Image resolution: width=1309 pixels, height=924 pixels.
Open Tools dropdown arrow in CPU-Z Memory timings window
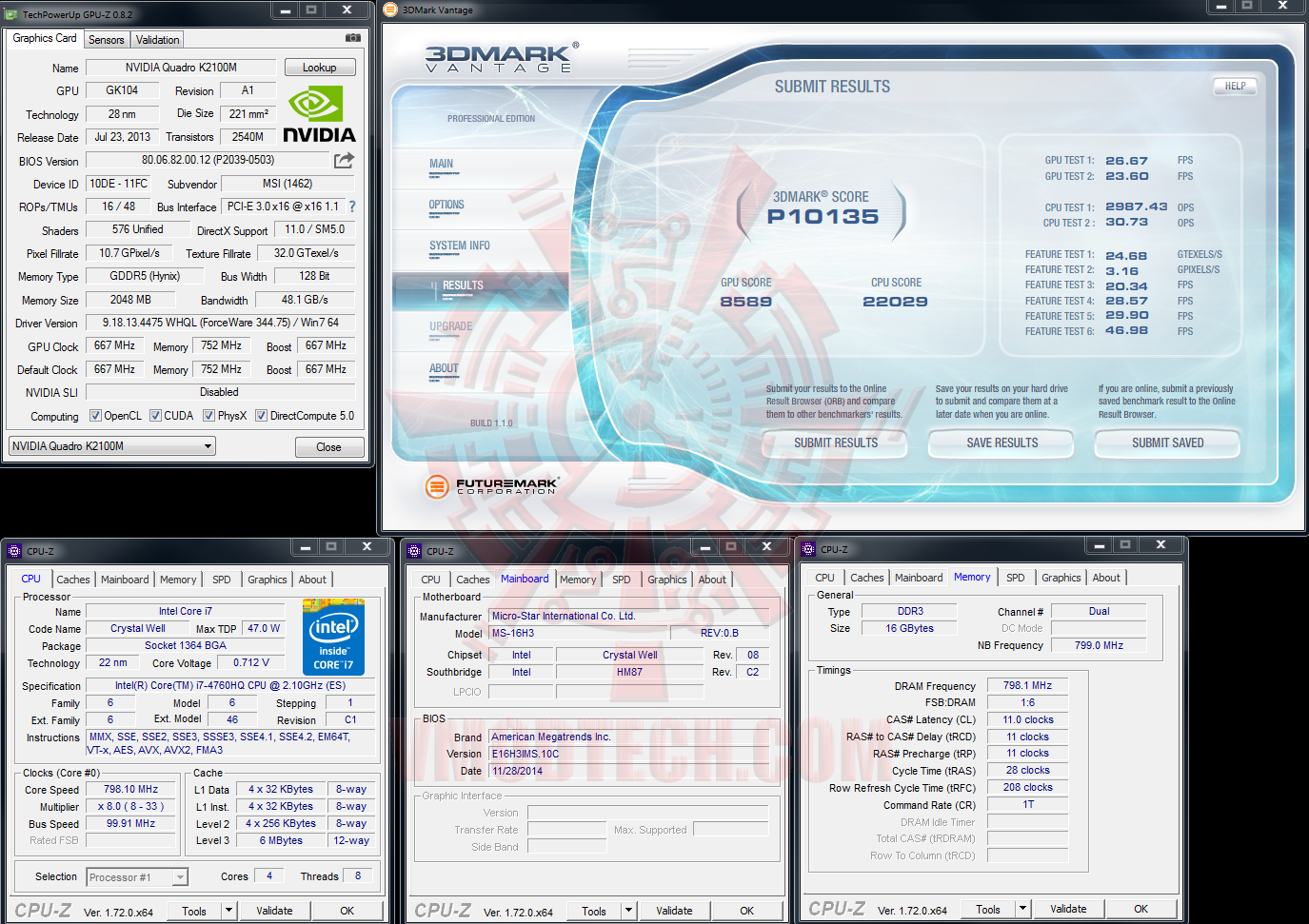tap(1022, 909)
